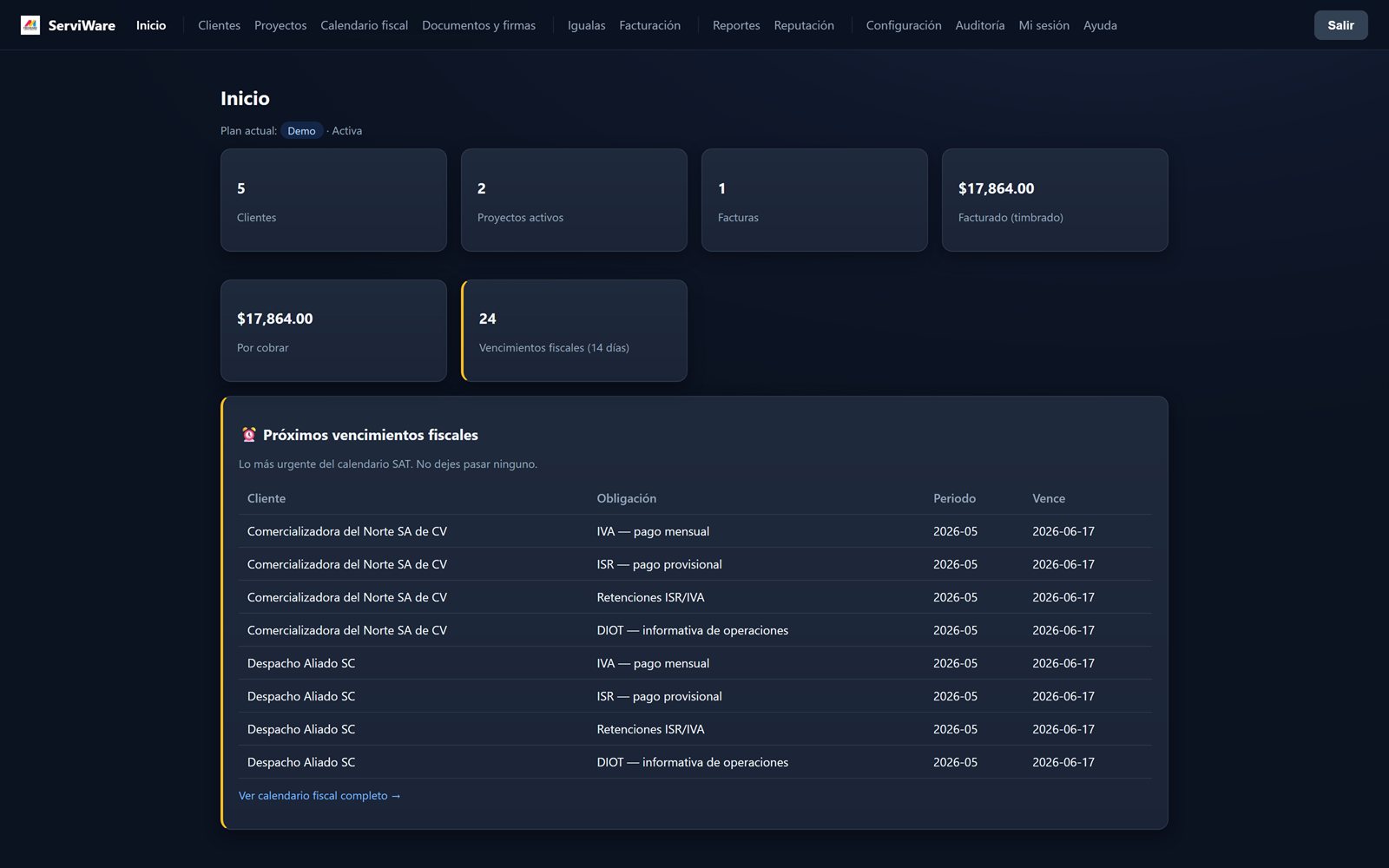Go to the Clientes section
1389x868 pixels.
(219, 25)
